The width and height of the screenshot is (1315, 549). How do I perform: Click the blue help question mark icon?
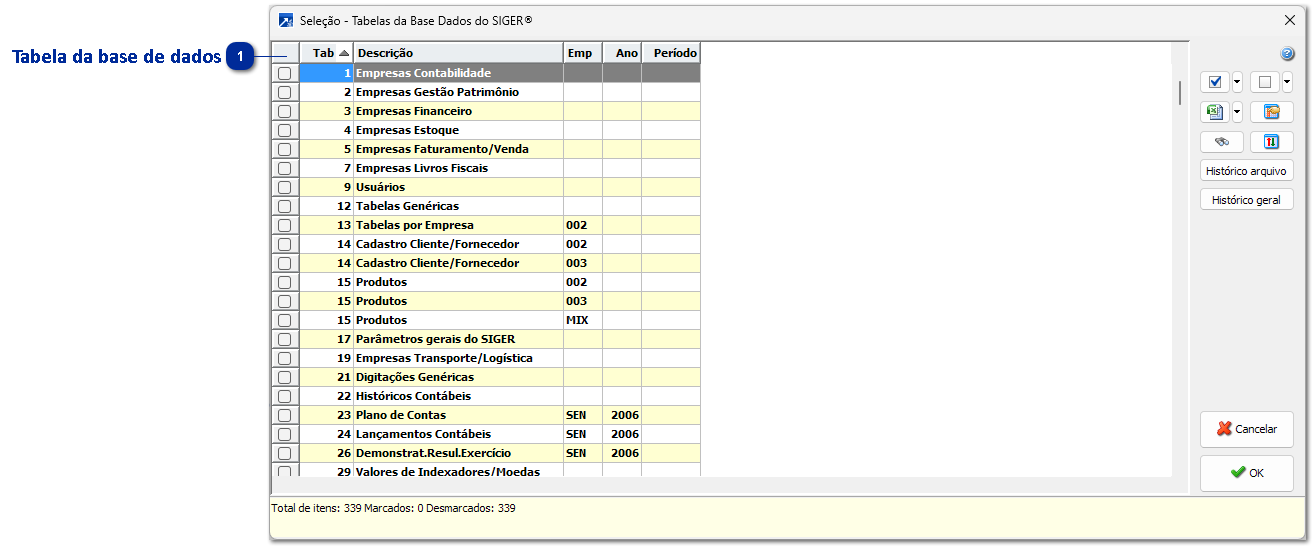point(1287,54)
